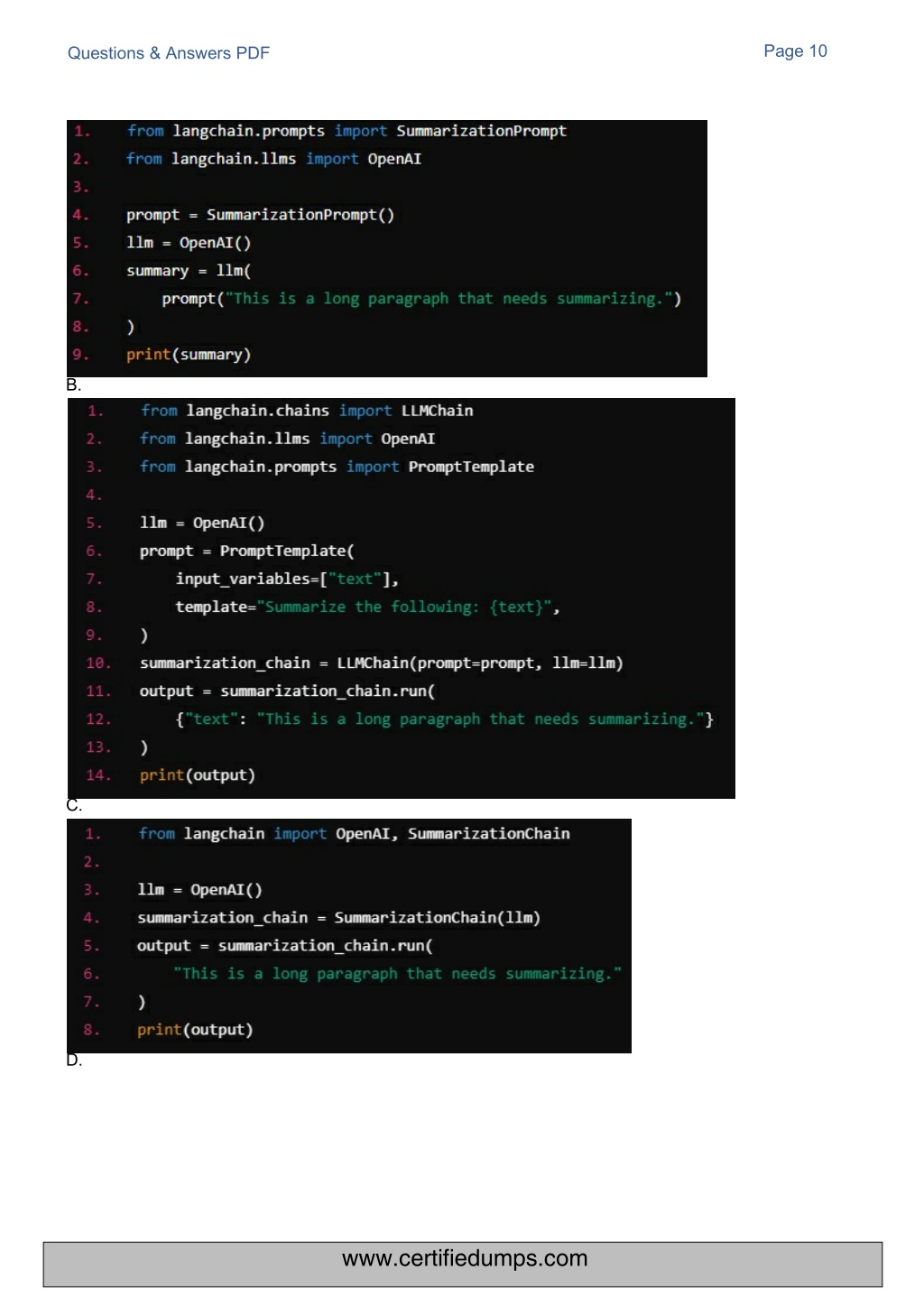Click 'from langchain import OpenAI, SummarizationChain' line
Screen dimensions: 924x1307
(354, 833)
